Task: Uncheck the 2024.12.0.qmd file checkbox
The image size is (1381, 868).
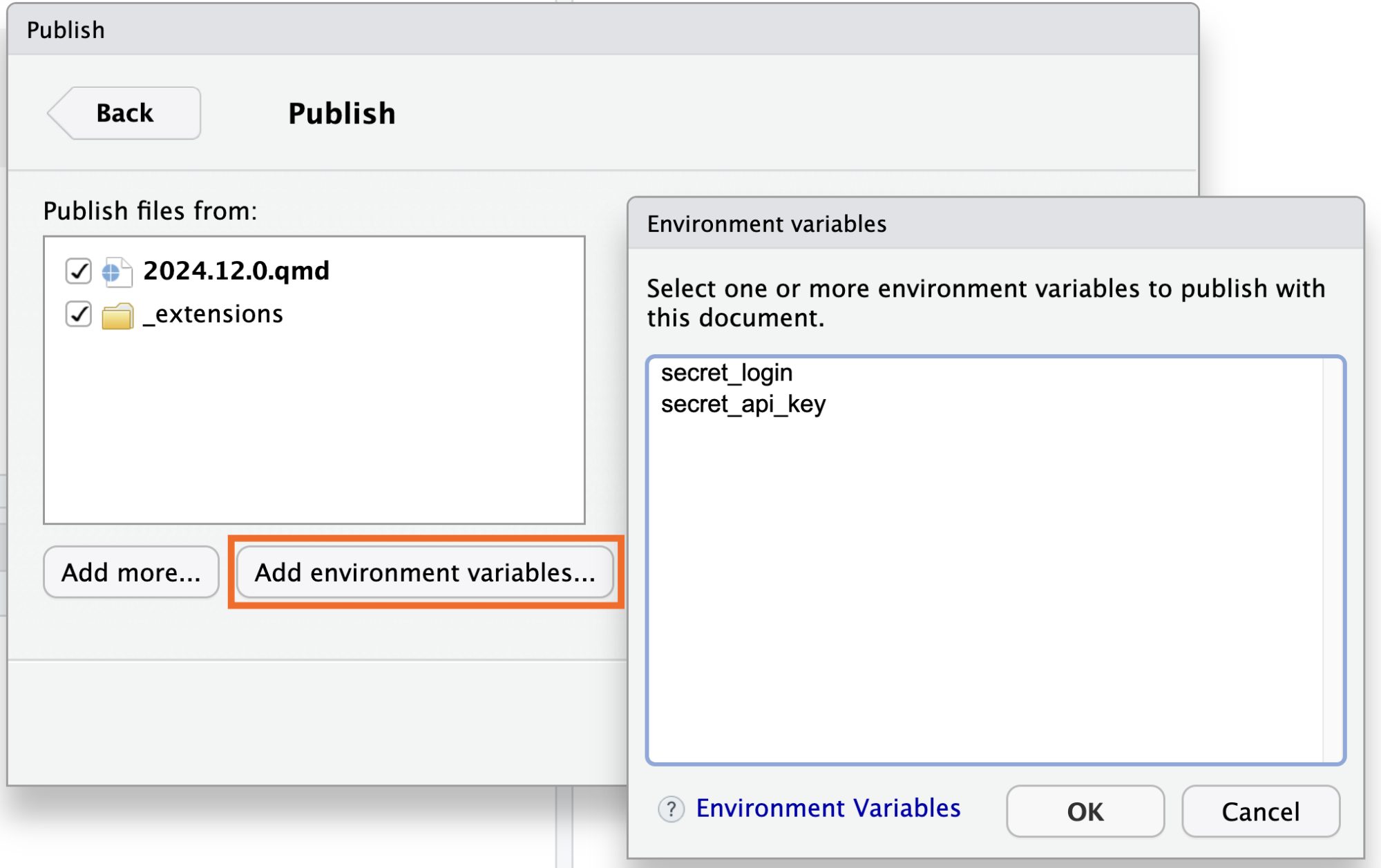Action: pos(78,271)
